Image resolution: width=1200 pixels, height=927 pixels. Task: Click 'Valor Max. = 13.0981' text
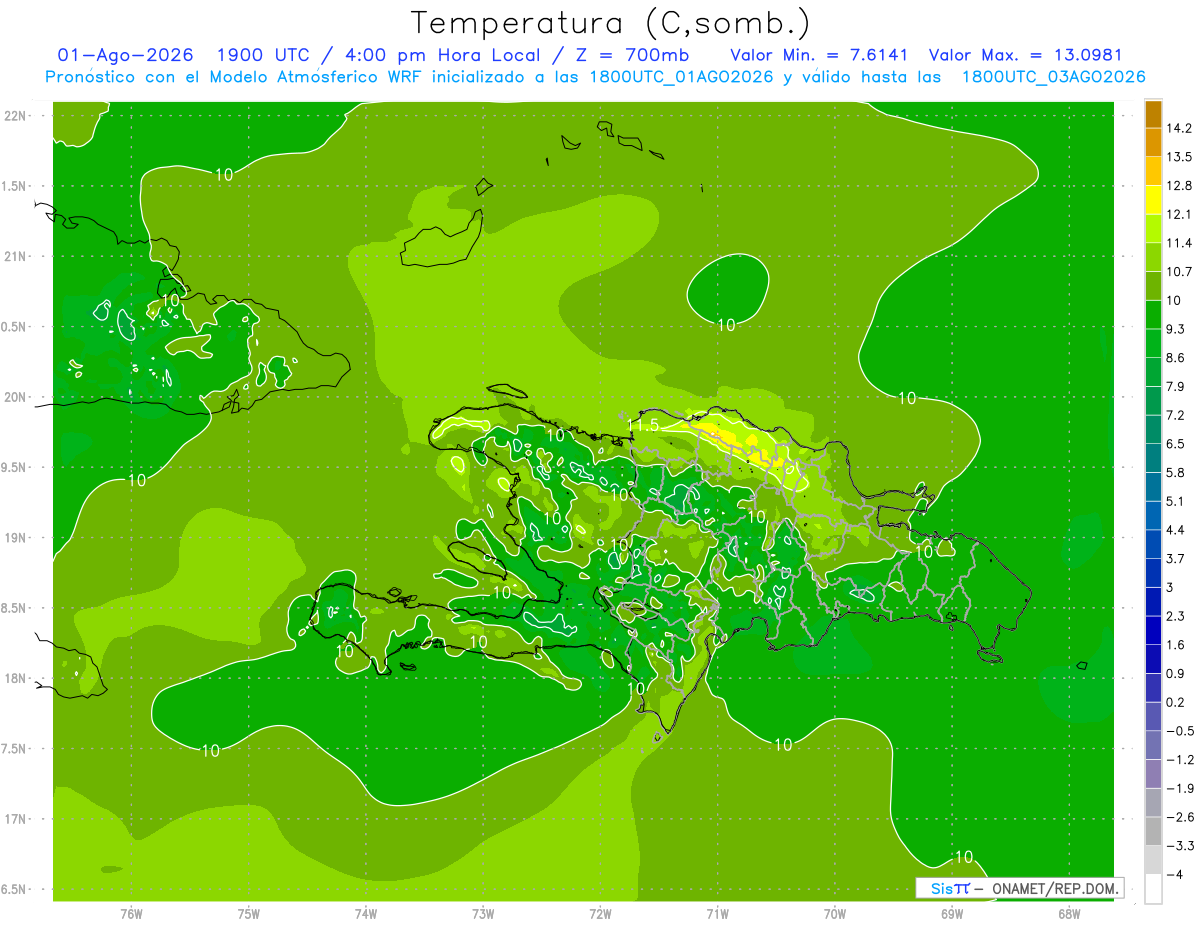pos(1024,55)
